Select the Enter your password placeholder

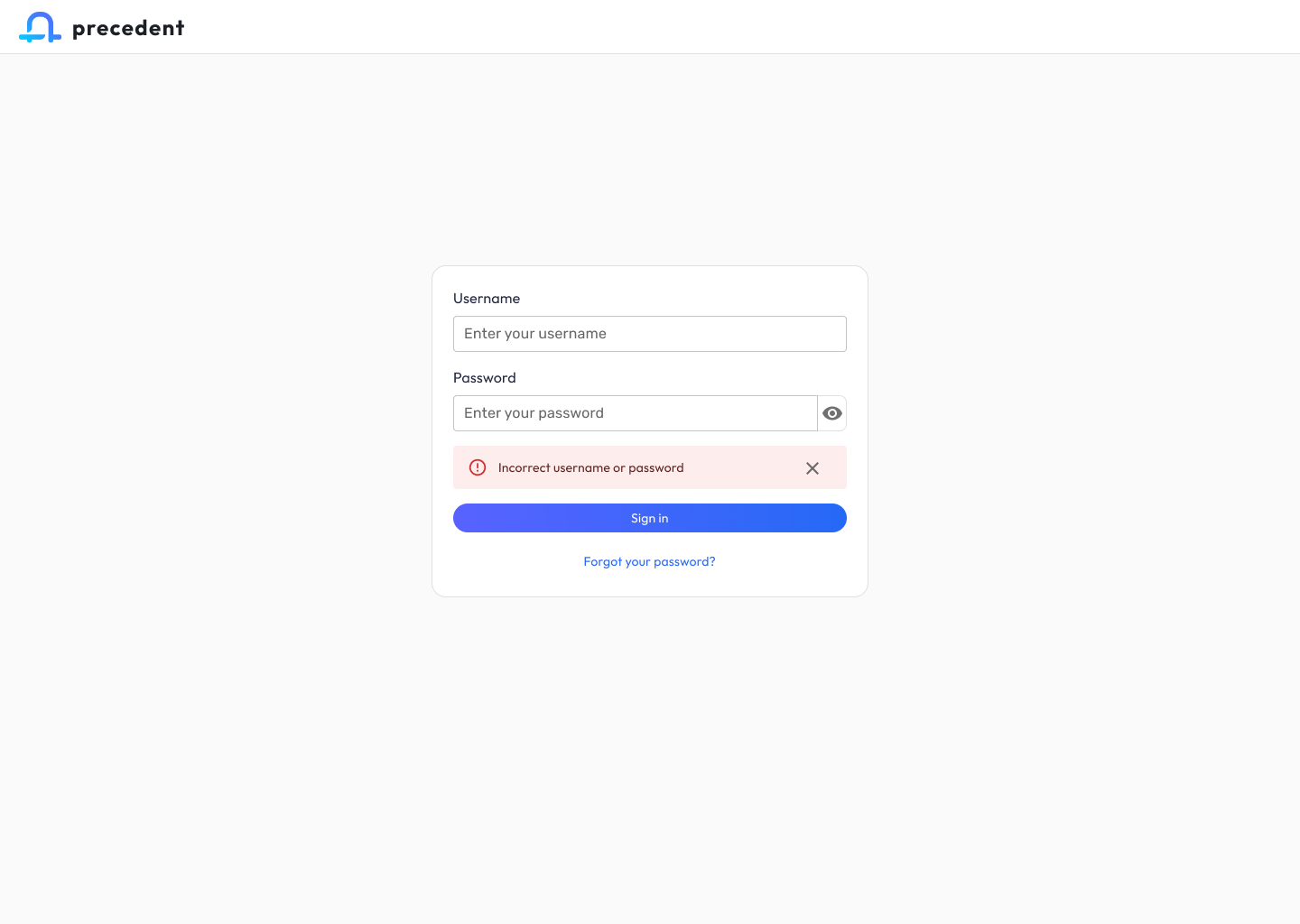coord(534,413)
